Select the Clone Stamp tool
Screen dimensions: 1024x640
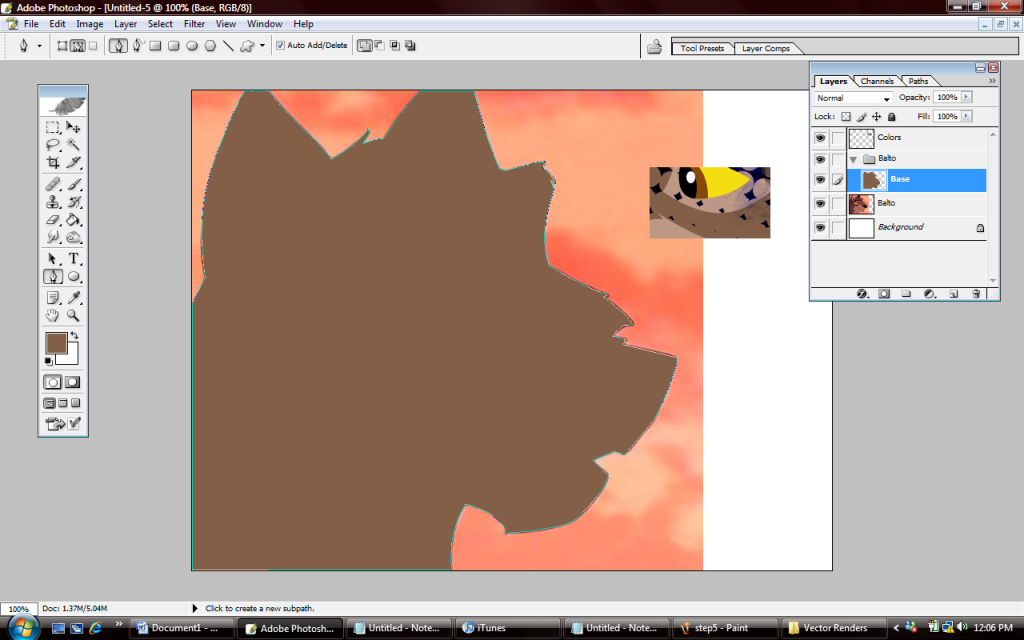(53, 202)
